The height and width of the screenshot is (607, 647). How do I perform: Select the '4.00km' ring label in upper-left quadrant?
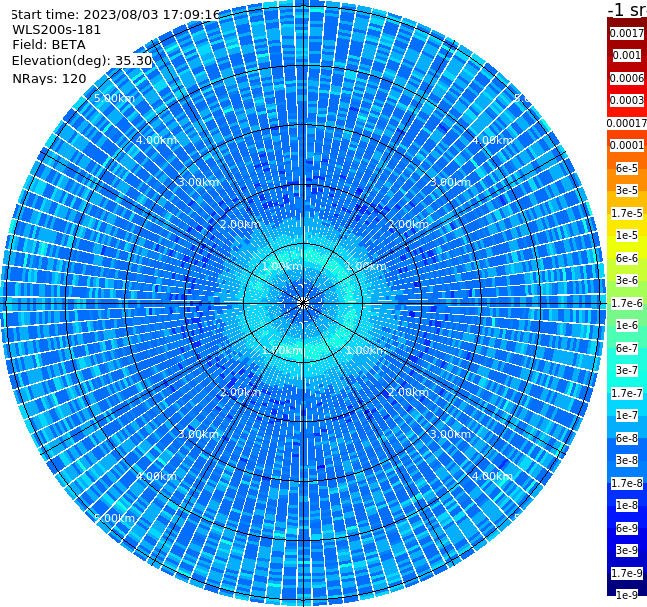pos(156,140)
